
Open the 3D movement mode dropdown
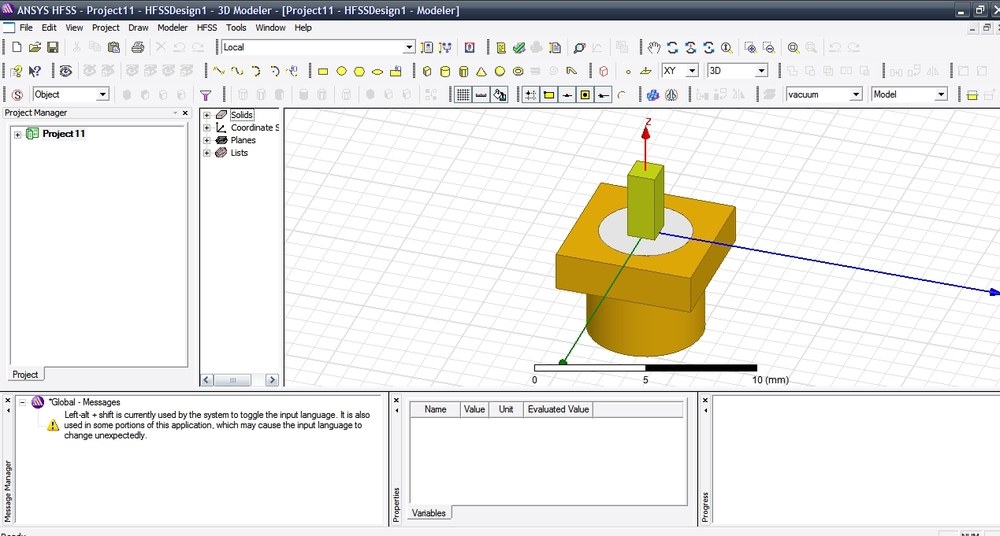pyautogui.click(x=761, y=71)
